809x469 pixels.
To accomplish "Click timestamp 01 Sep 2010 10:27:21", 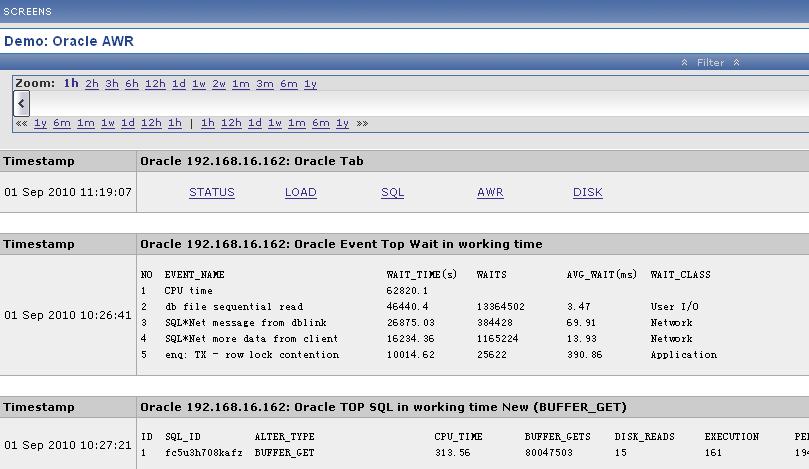I will (68, 445).
